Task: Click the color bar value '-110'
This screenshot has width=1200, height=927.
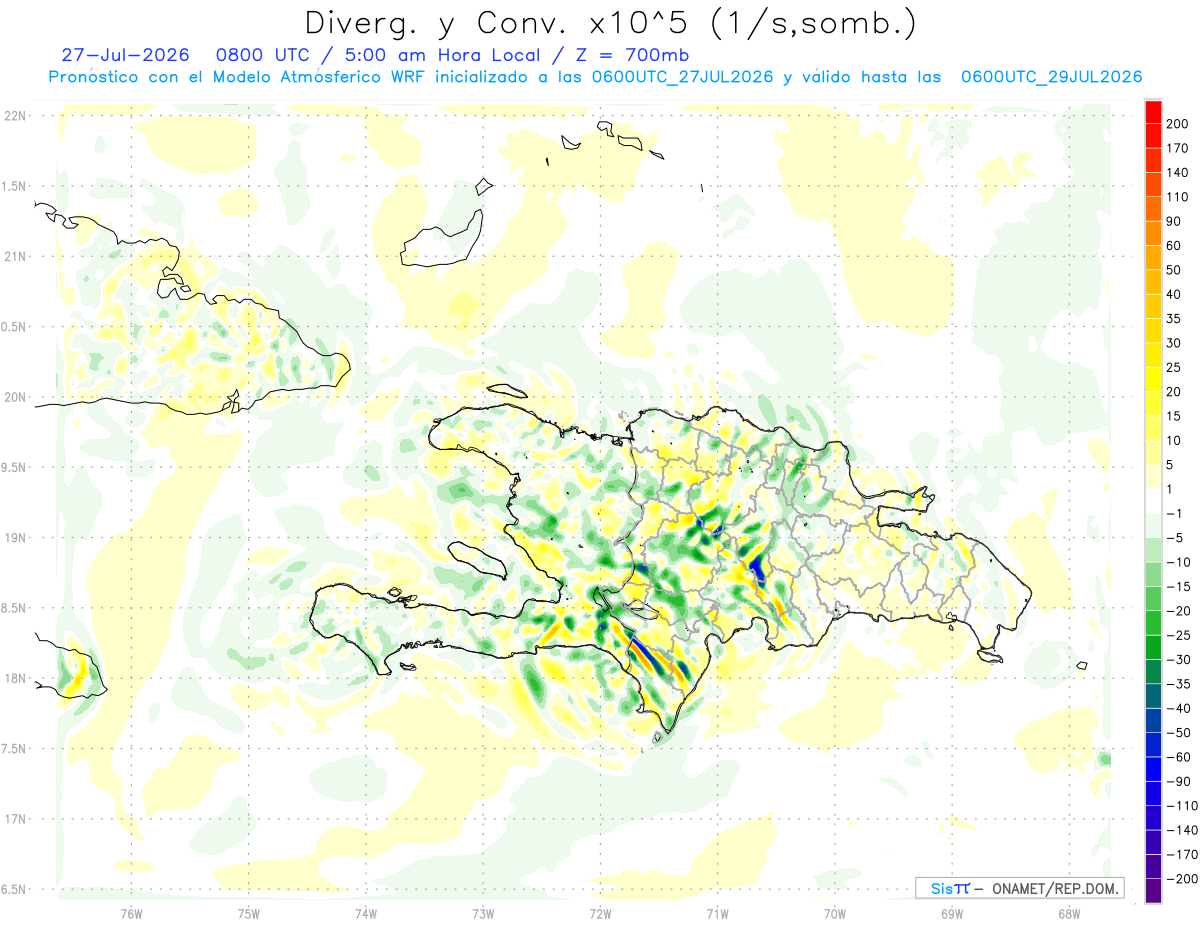Action: pyautogui.click(x=1182, y=806)
